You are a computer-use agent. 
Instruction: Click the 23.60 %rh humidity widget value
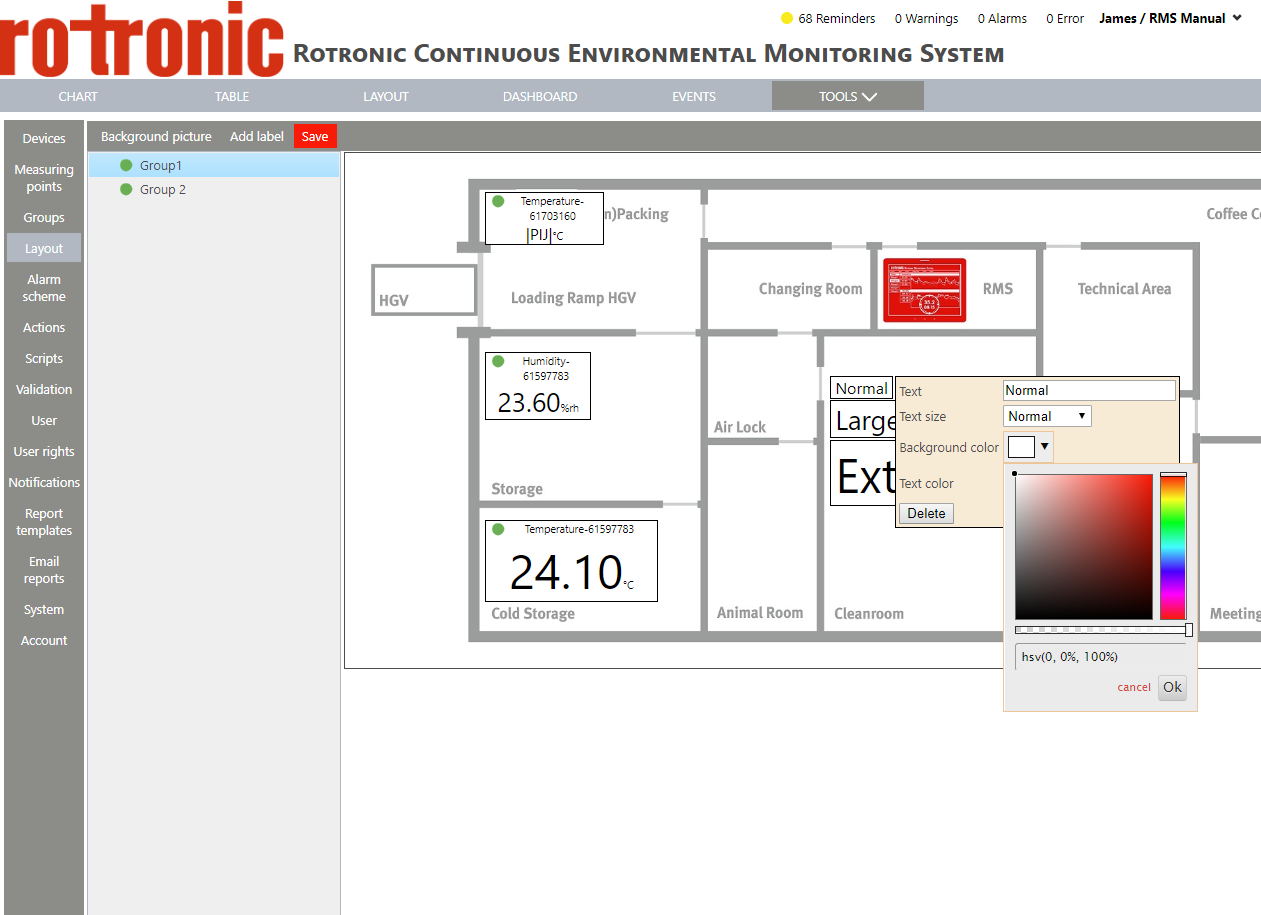[538, 403]
